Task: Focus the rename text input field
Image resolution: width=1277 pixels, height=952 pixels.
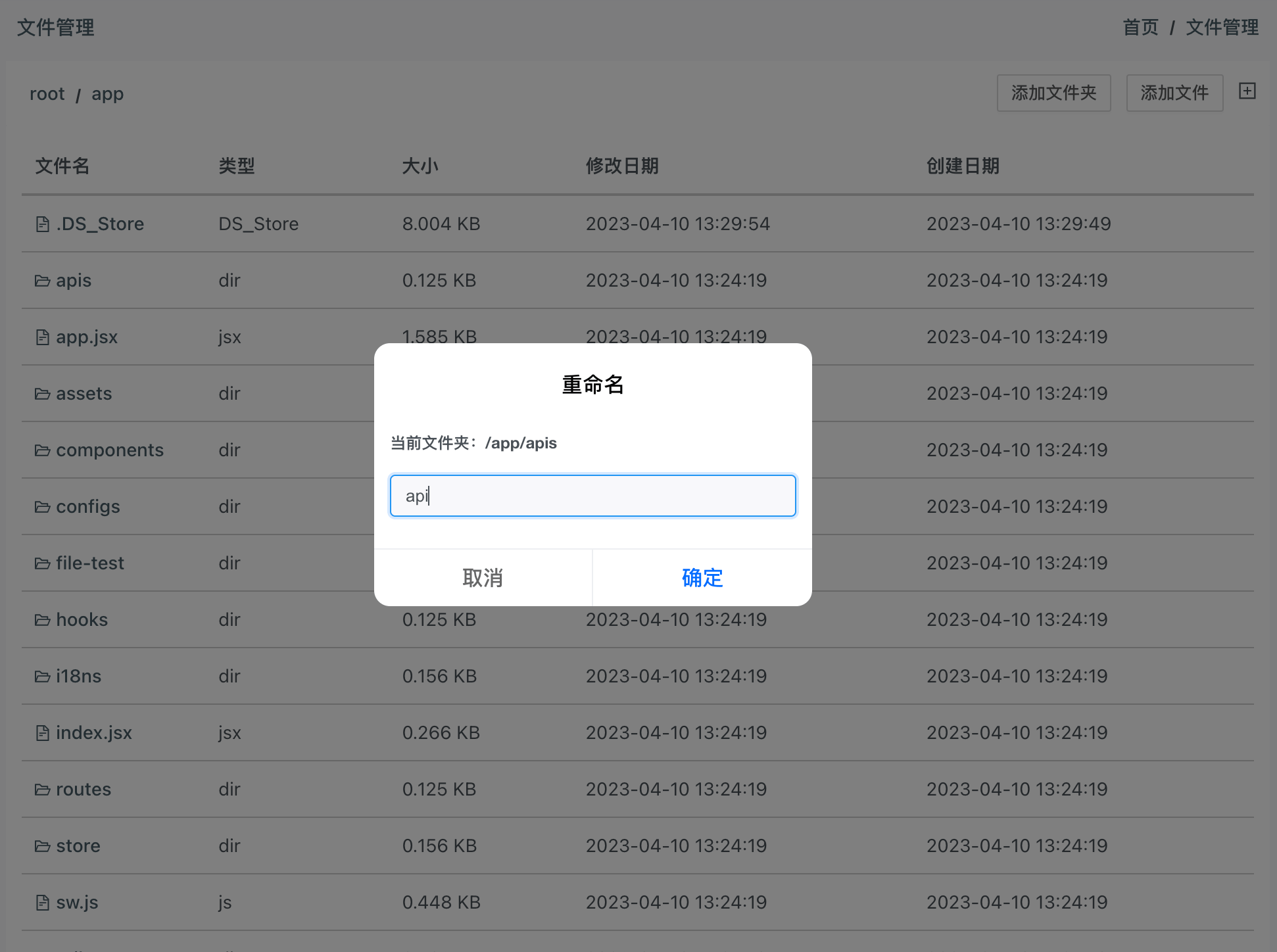Action: (x=592, y=496)
